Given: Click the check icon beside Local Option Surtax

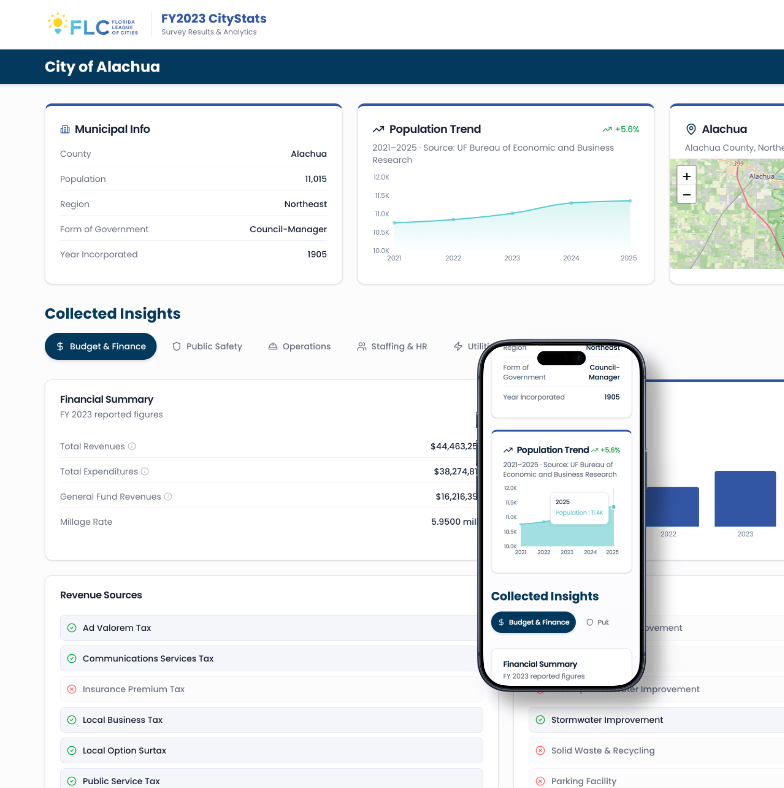Looking at the screenshot, I should (72, 750).
